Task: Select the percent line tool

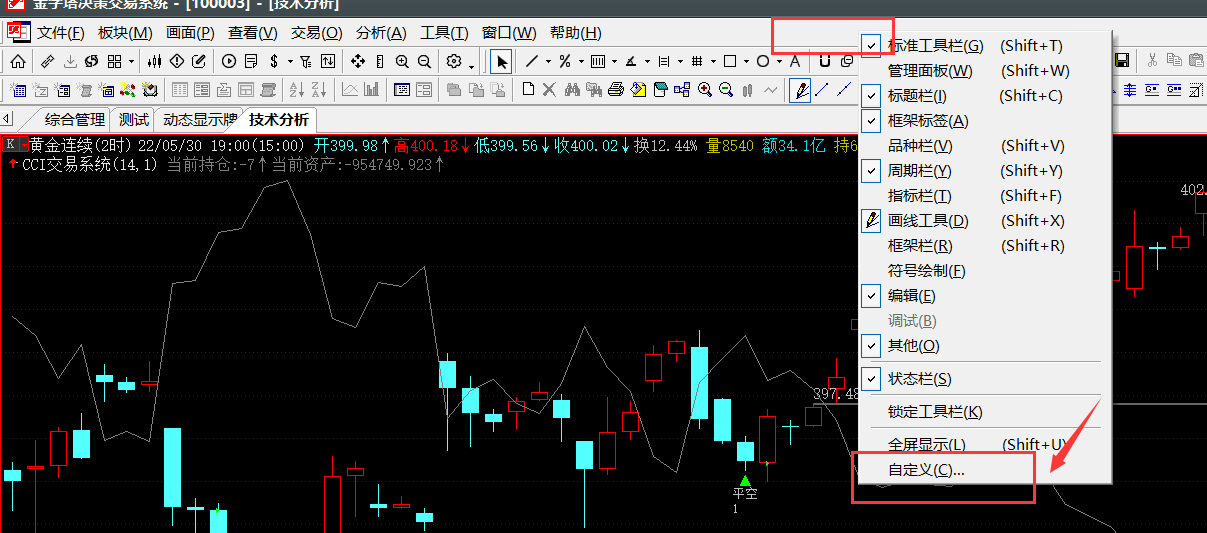Action: point(565,61)
